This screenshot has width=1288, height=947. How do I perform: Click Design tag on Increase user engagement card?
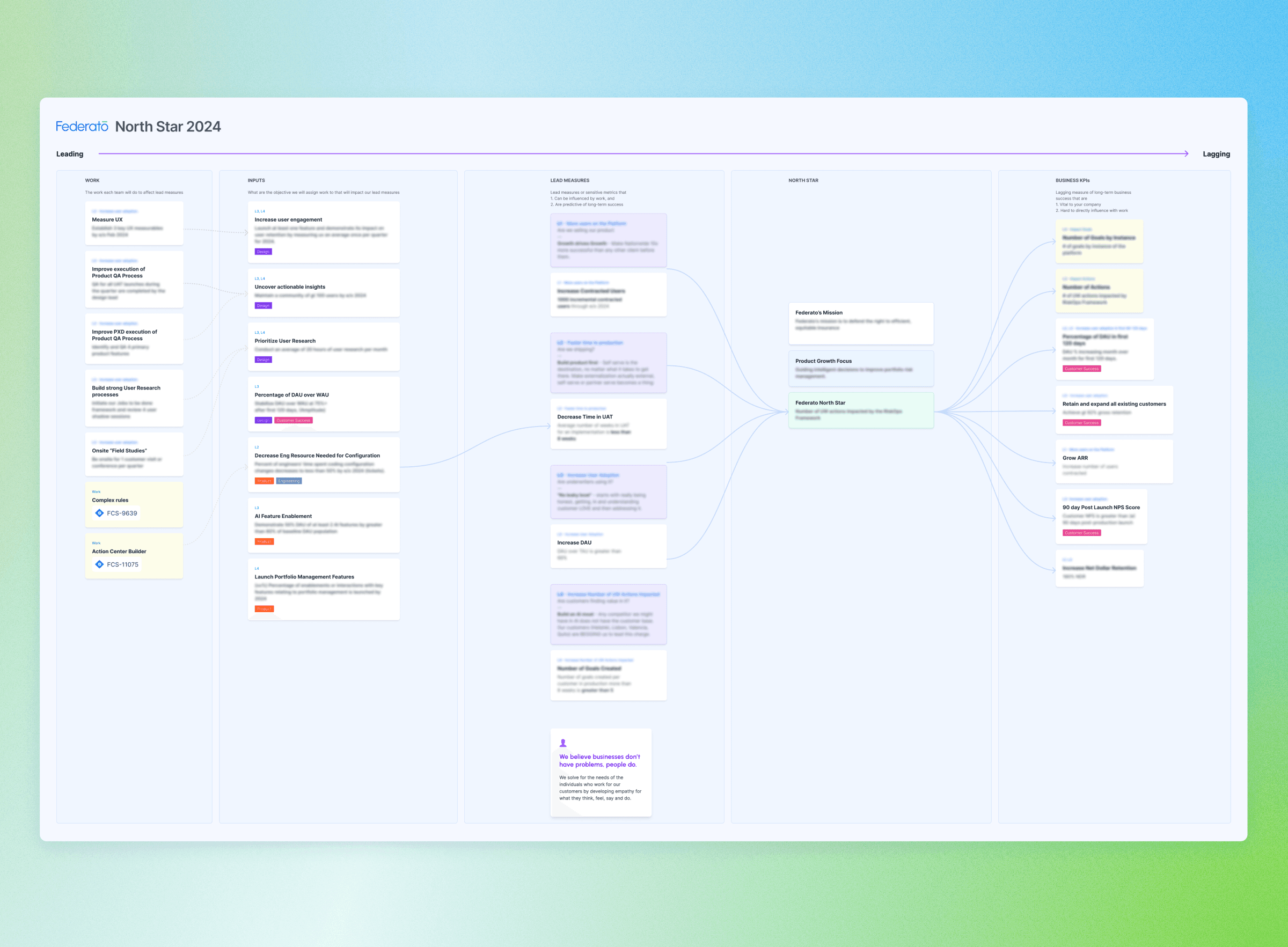point(263,252)
